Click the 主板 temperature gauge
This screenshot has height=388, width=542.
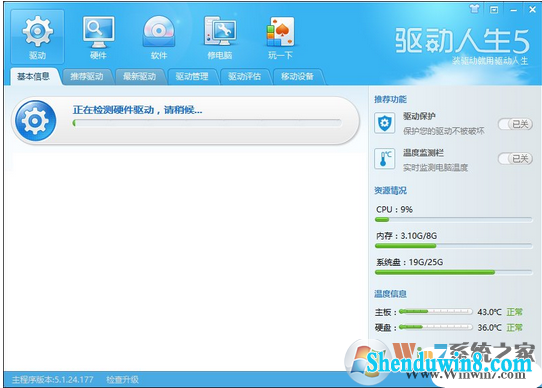436,312
